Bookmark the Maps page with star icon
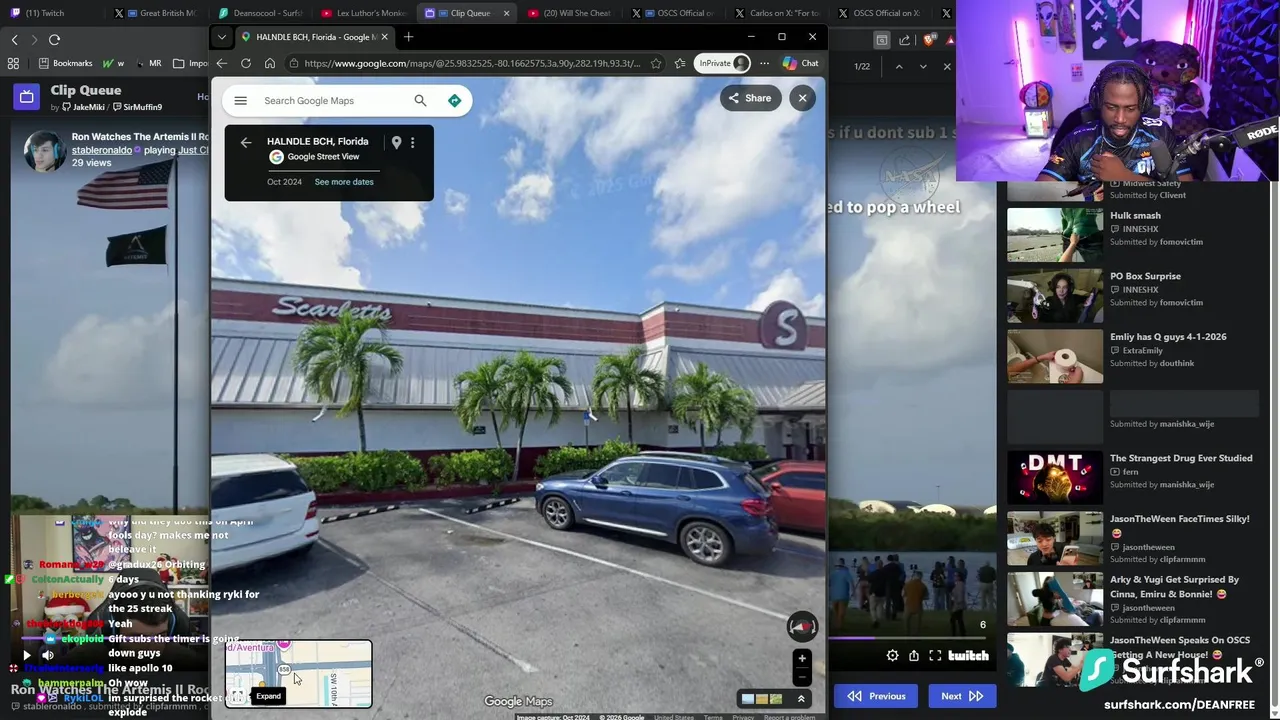Viewport: 1280px width, 720px height. pos(656,63)
